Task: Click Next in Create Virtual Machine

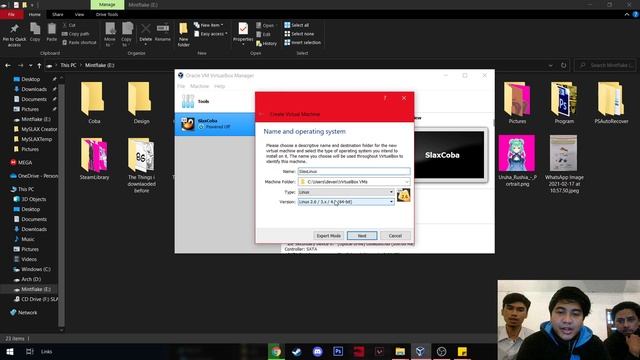Action: tap(362, 236)
